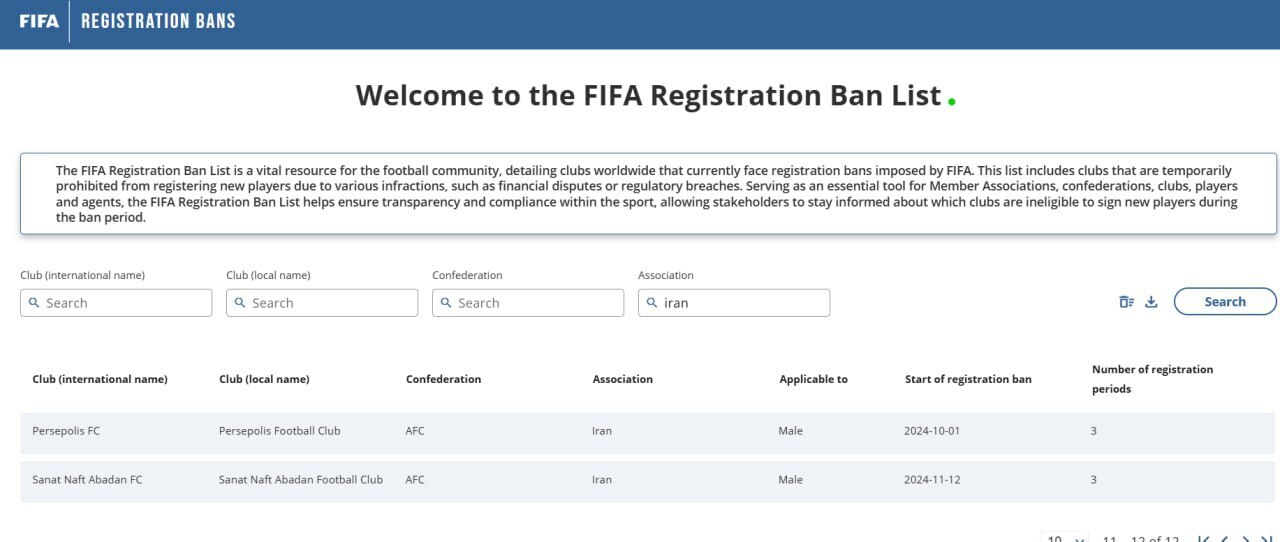
Task: Click magnifier icon in Confederation field
Action: click(x=446, y=303)
